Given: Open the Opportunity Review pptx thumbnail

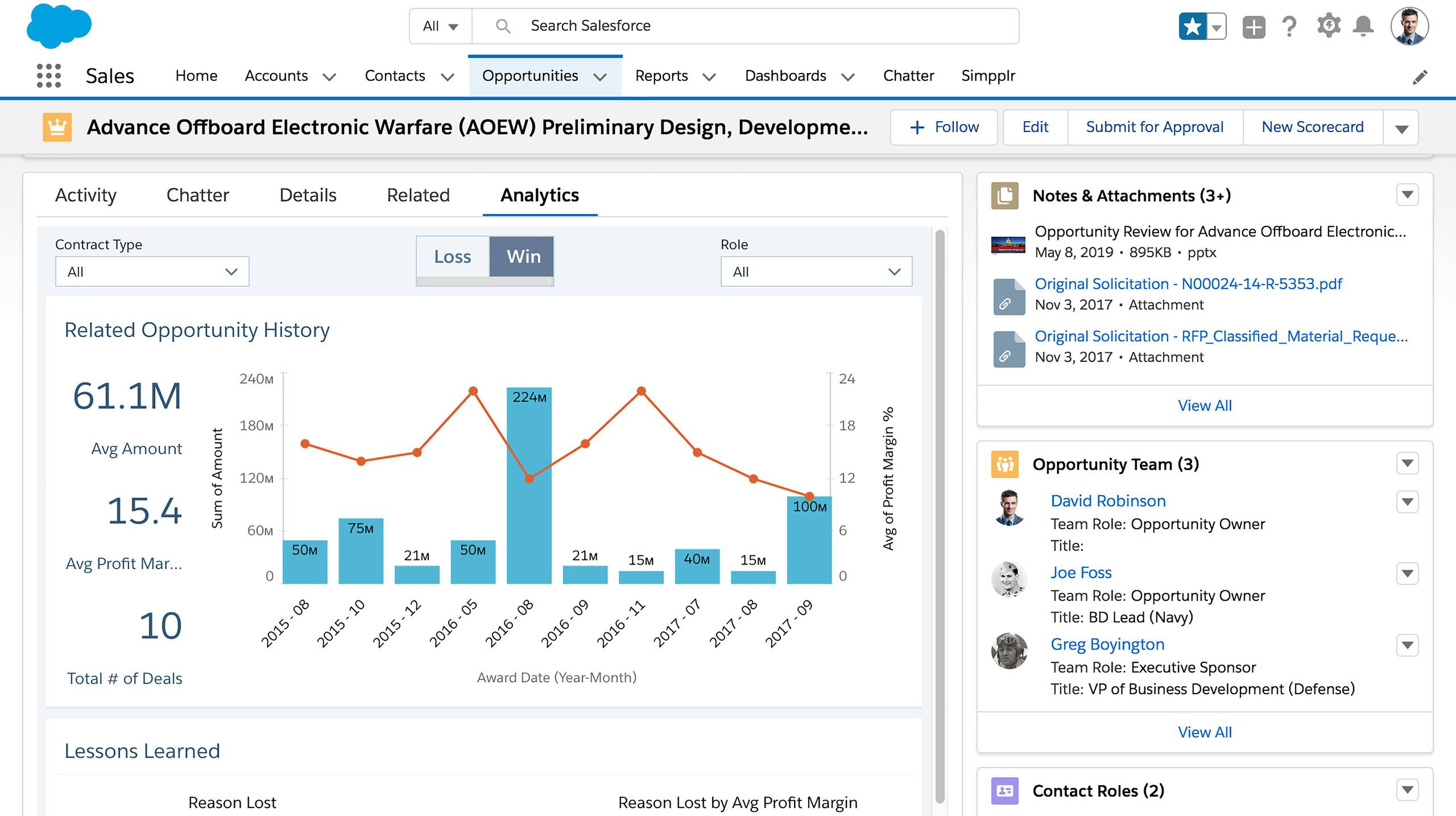Looking at the screenshot, I should coord(1008,245).
